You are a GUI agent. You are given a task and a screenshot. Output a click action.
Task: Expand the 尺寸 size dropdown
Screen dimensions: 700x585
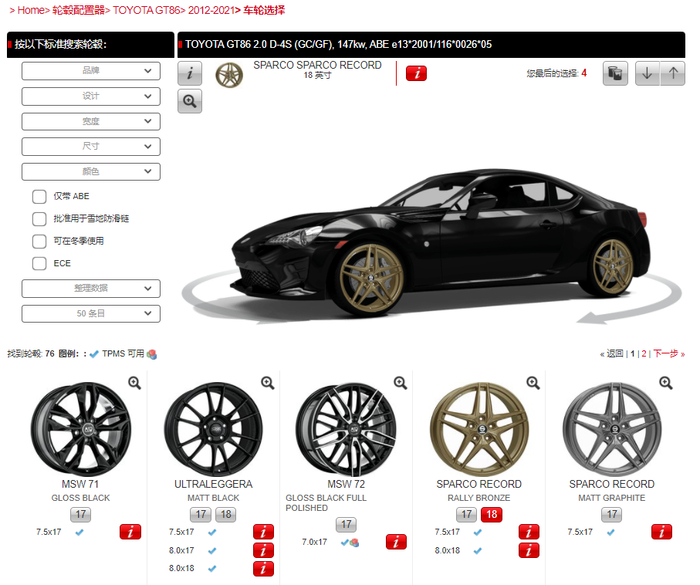click(91, 146)
